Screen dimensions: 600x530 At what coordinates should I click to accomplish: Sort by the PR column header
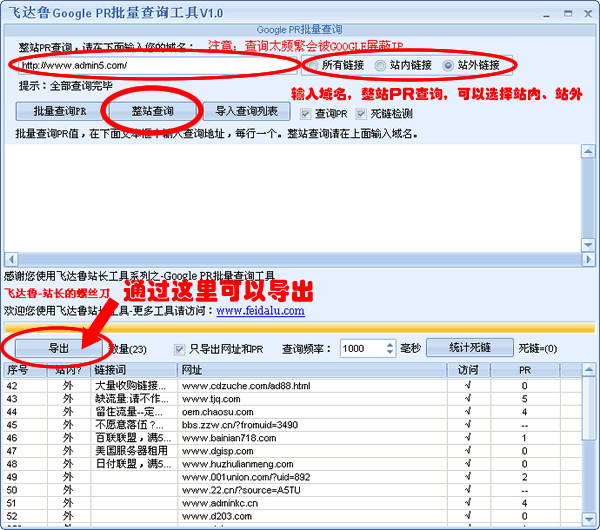[525, 370]
